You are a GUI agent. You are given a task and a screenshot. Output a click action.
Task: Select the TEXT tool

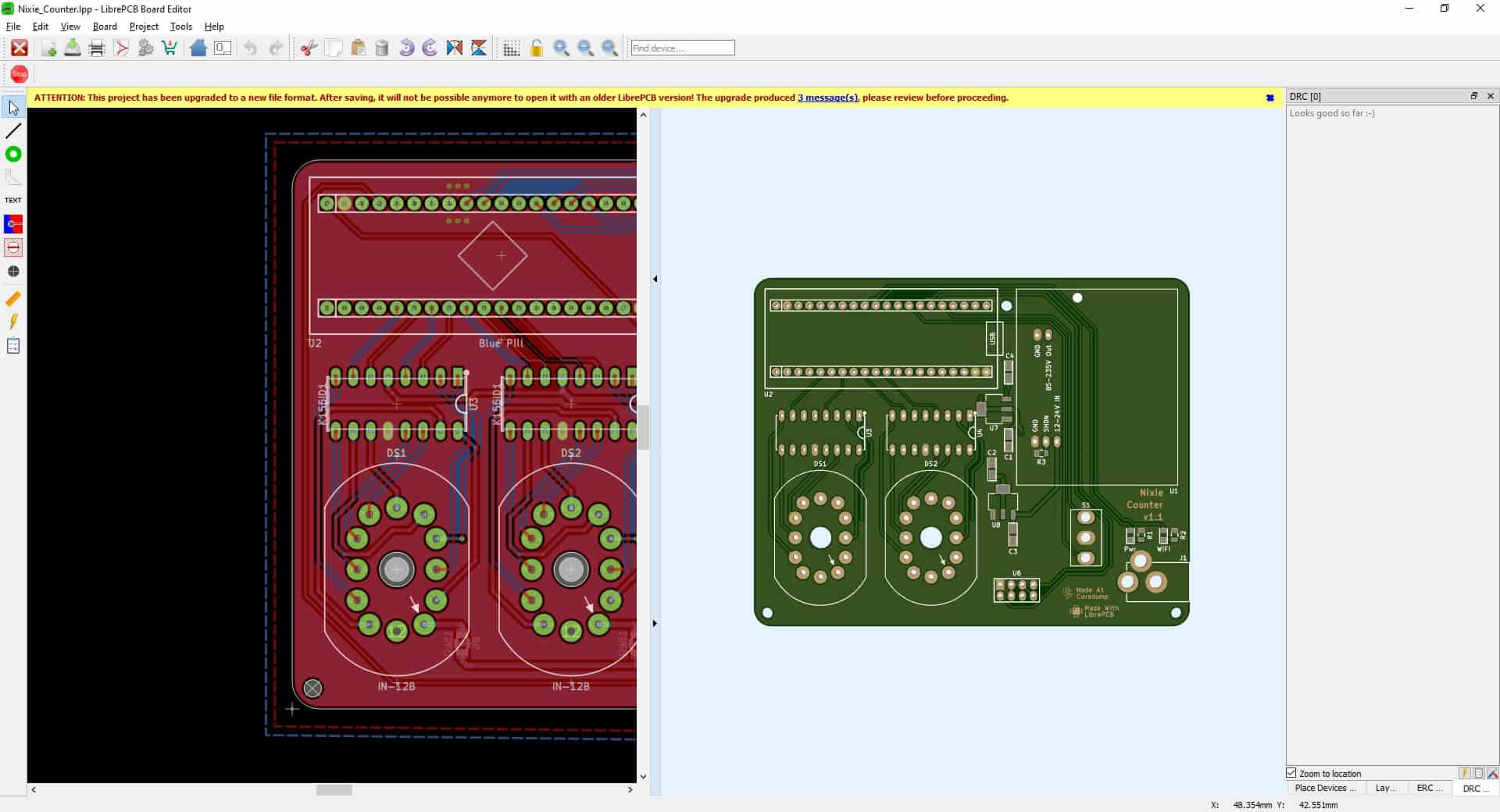12,199
